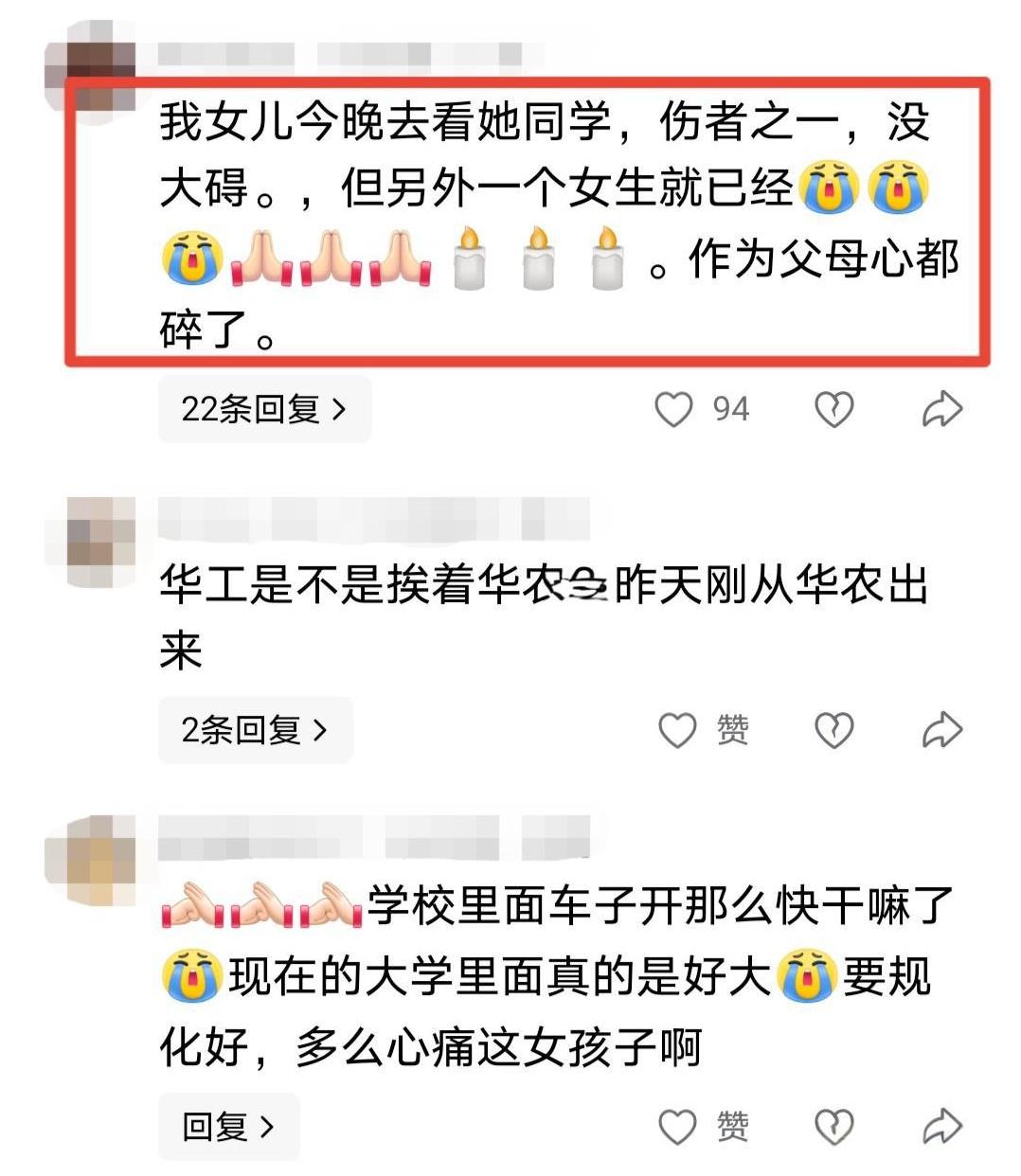Screen dimensions: 1021x1176
Task: Dislike the 华工 comment via broken heart
Action: (833, 730)
